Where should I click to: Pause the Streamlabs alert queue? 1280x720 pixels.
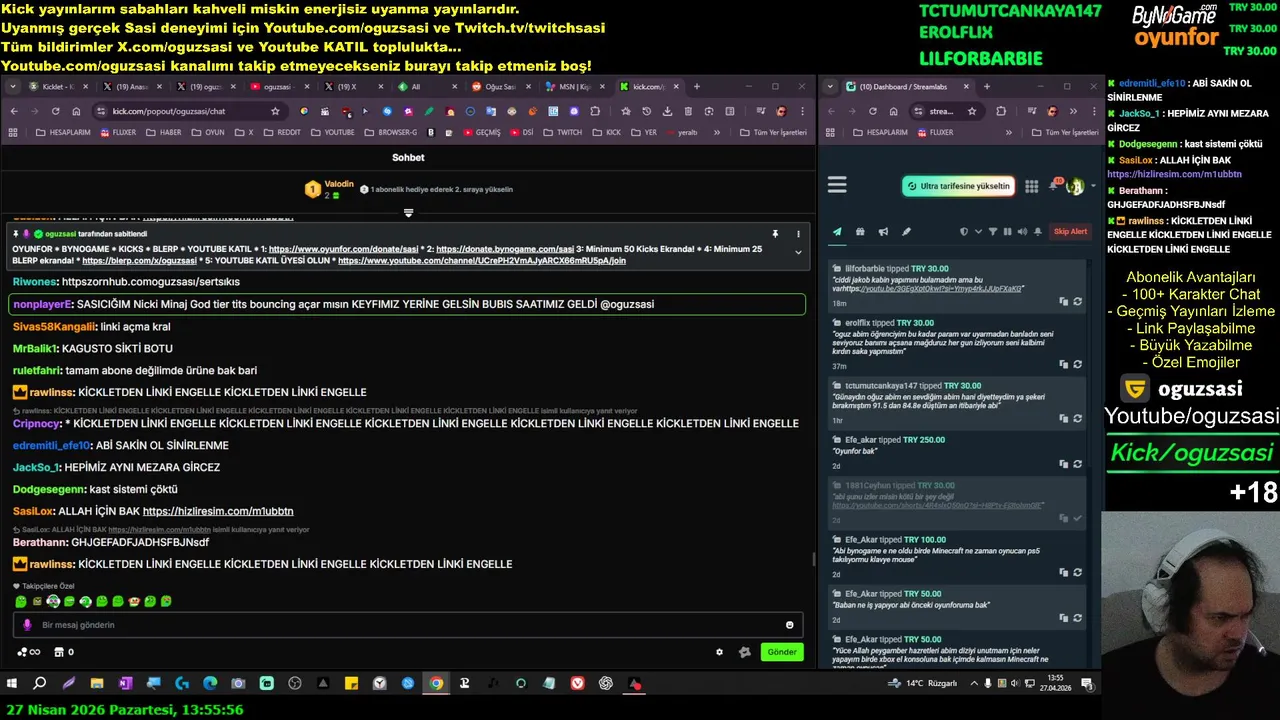[x=1007, y=232]
